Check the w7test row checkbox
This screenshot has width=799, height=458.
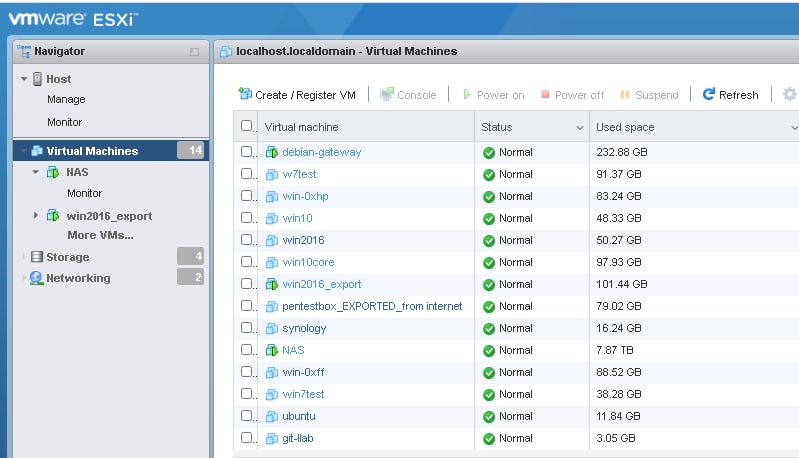[247, 173]
